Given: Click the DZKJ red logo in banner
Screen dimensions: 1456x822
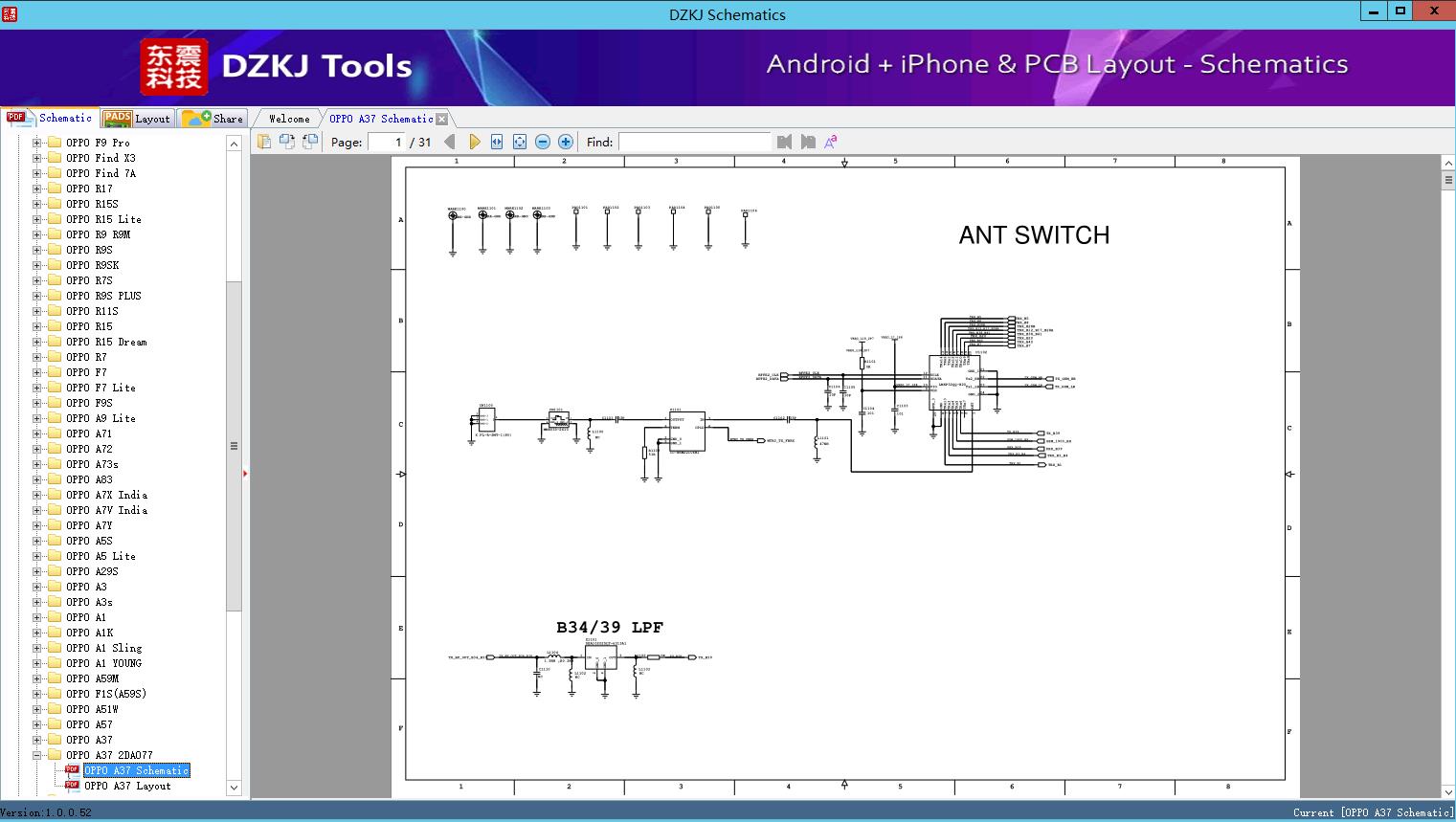Looking at the screenshot, I should (174, 66).
